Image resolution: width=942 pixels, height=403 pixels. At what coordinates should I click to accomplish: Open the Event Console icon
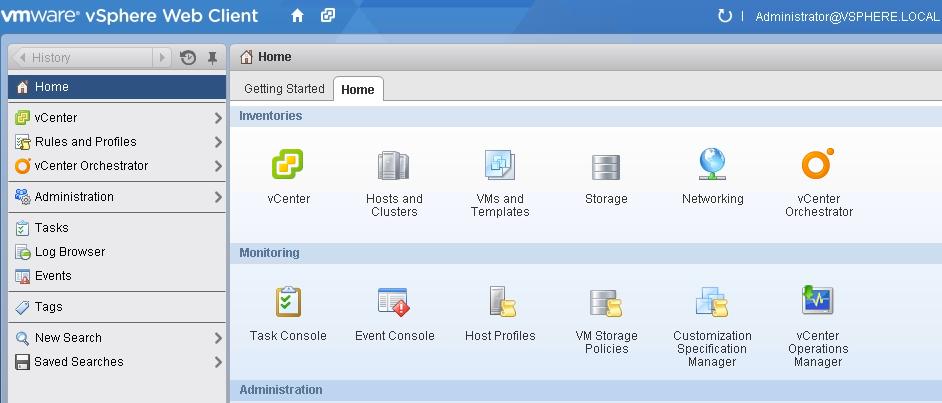point(394,302)
